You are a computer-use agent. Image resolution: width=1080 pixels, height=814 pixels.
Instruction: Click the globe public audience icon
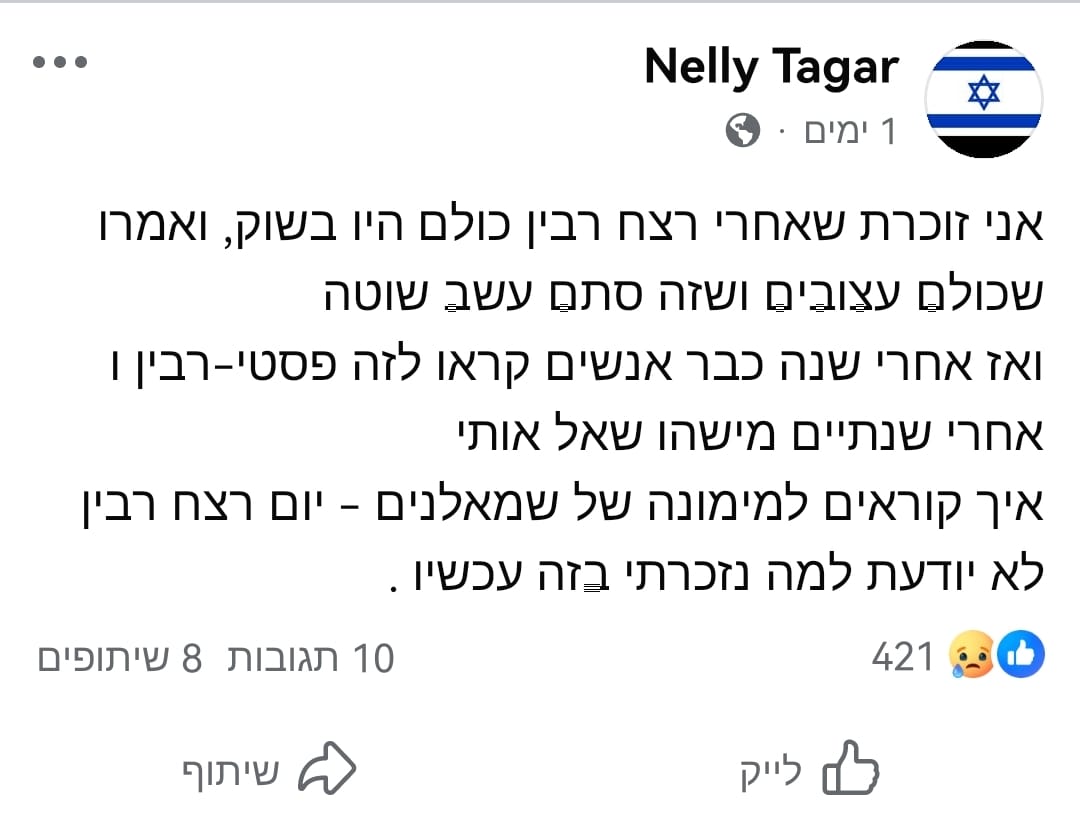[742, 130]
